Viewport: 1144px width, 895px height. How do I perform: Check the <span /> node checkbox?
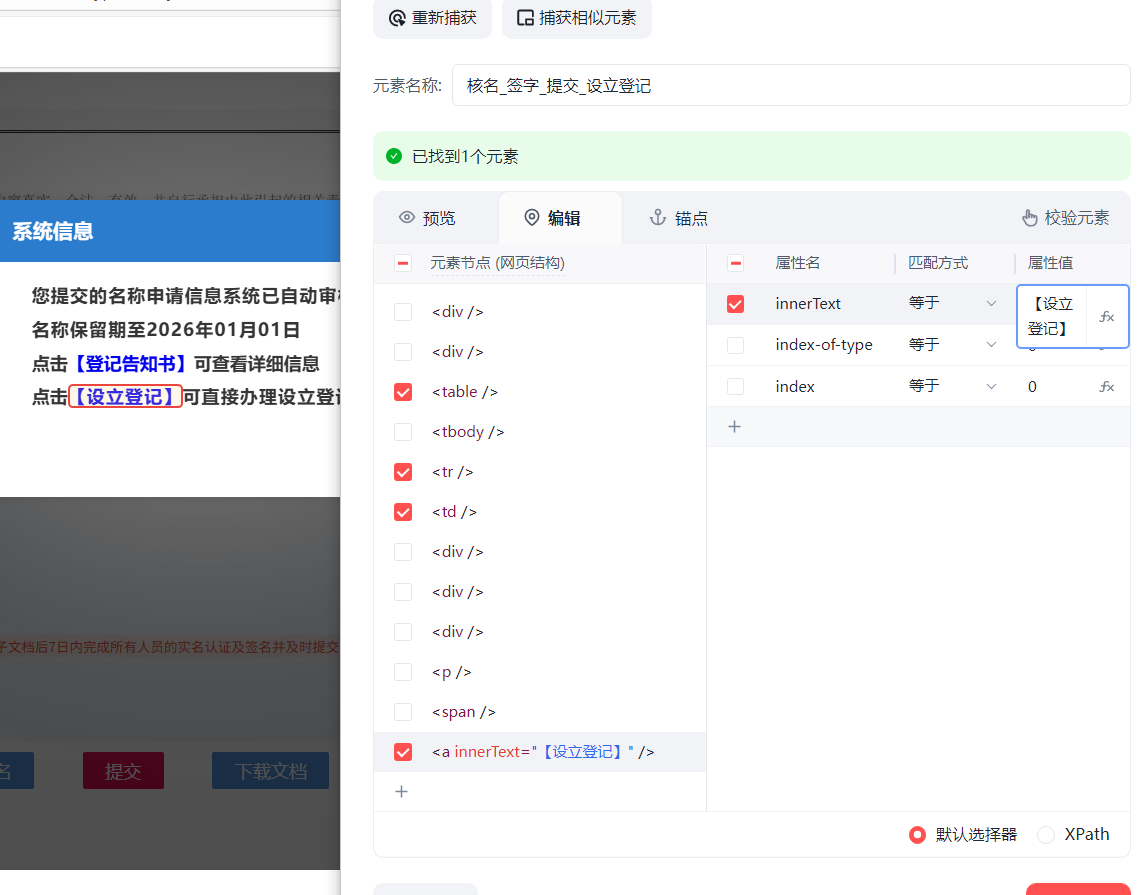[x=403, y=712]
